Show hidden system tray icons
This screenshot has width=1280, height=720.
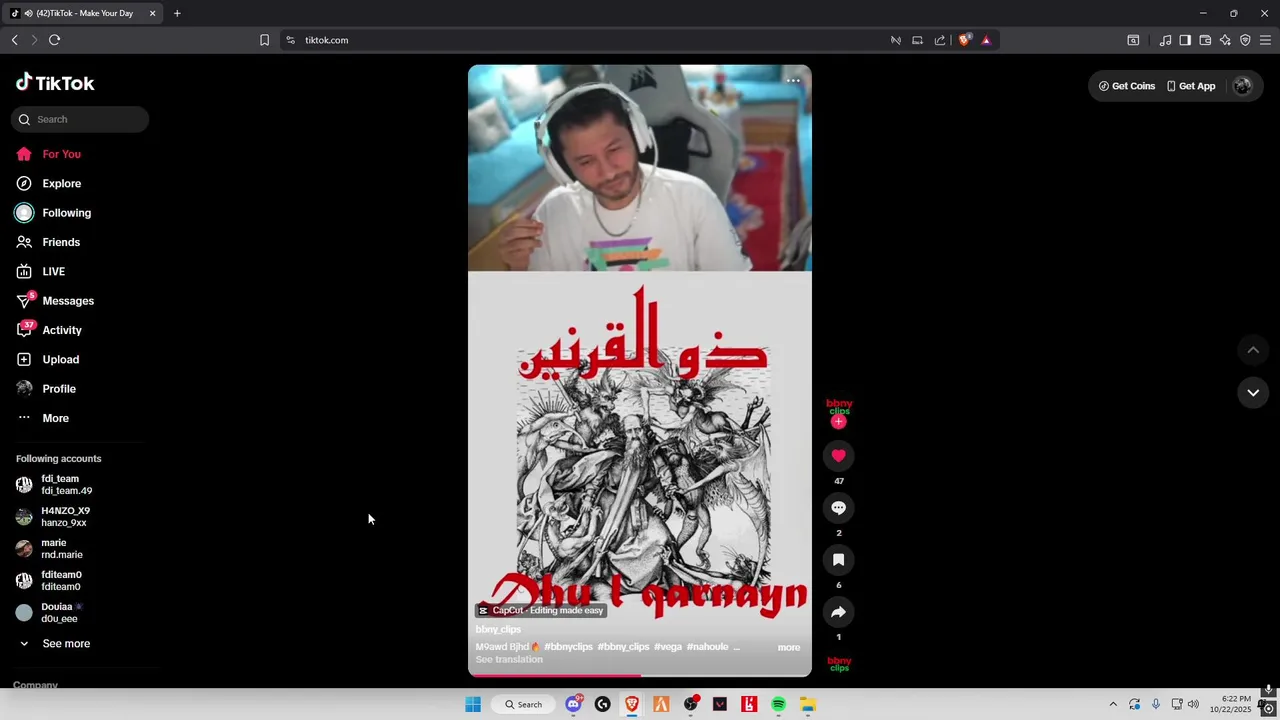click(1113, 705)
